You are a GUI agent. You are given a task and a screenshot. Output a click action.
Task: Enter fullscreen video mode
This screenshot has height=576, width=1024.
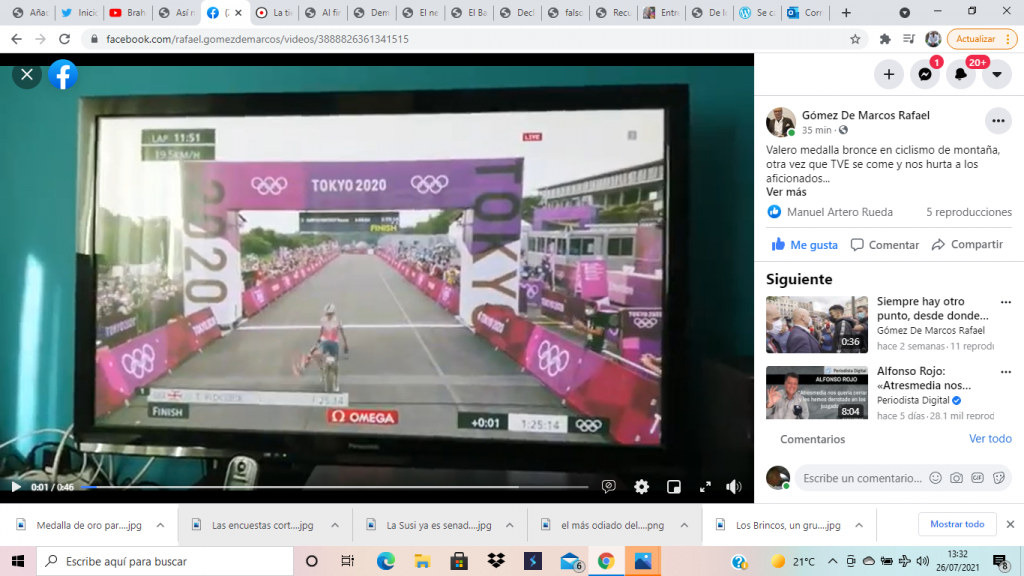click(x=705, y=487)
